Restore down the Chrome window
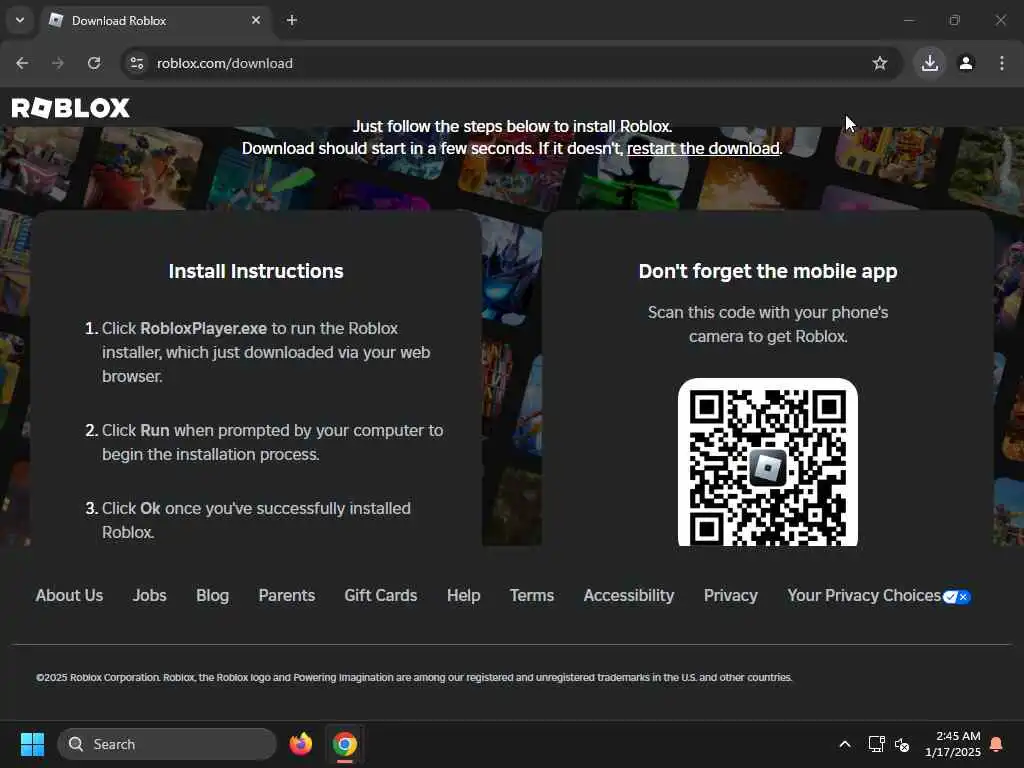Screen dimensions: 1024x768 point(955,20)
